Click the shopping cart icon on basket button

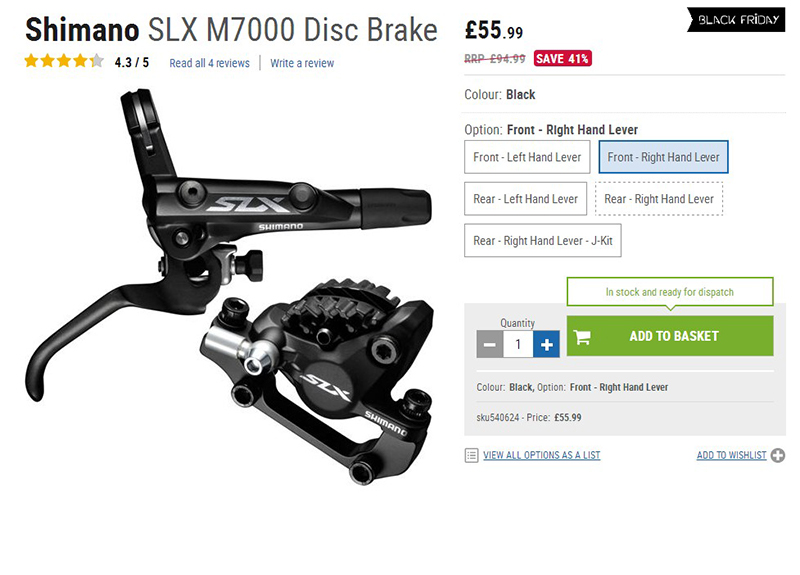(582, 337)
